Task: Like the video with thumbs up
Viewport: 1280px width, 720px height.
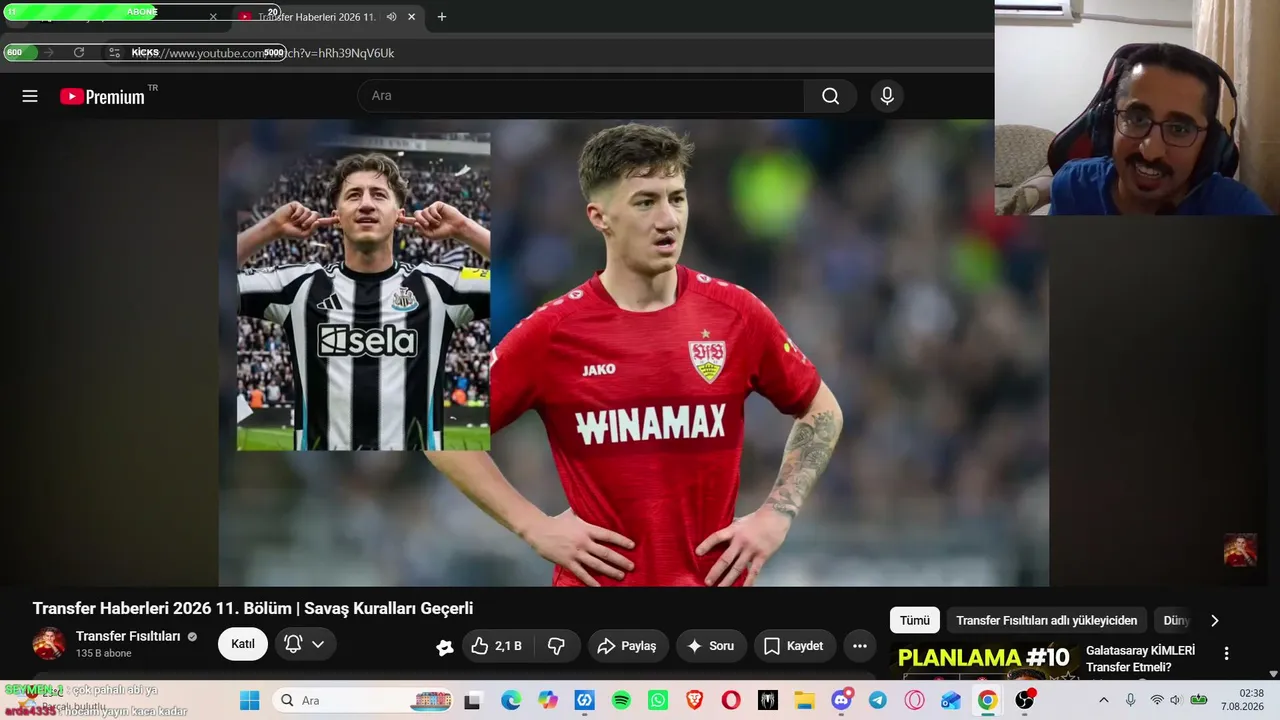Action: coord(498,646)
